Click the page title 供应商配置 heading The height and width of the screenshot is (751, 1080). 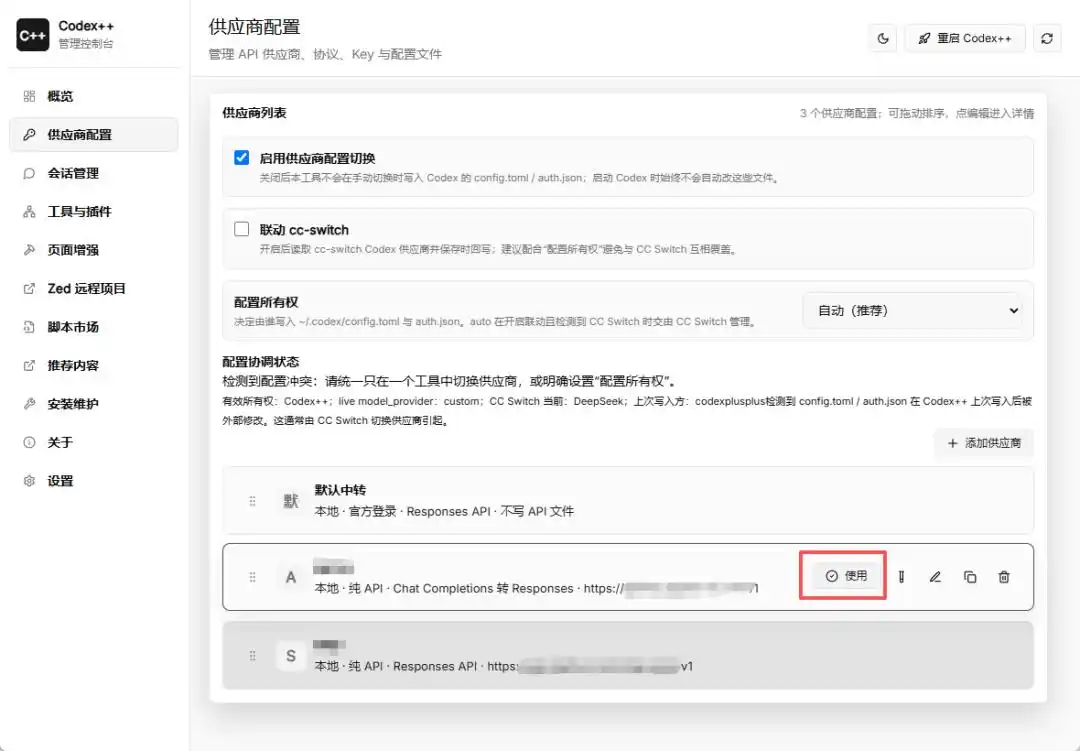click(254, 27)
